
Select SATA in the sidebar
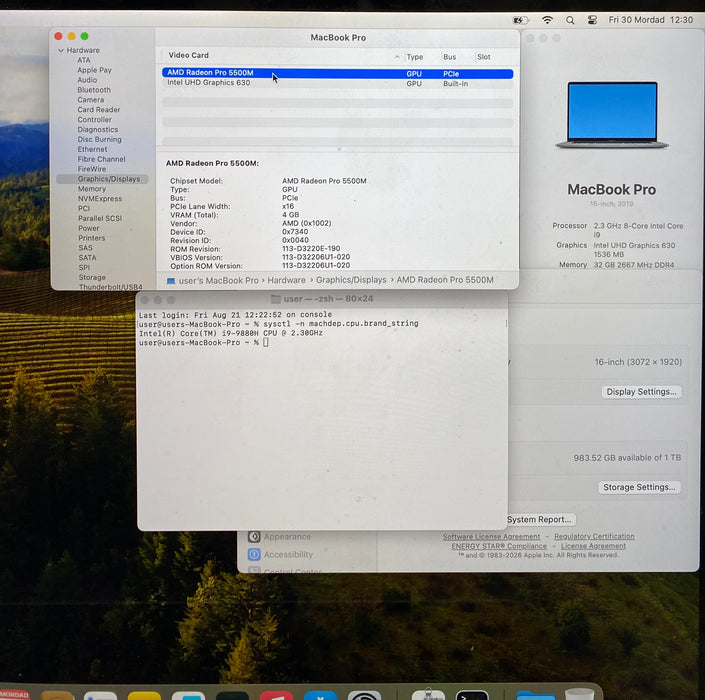pyautogui.click(x=87, y=258)
